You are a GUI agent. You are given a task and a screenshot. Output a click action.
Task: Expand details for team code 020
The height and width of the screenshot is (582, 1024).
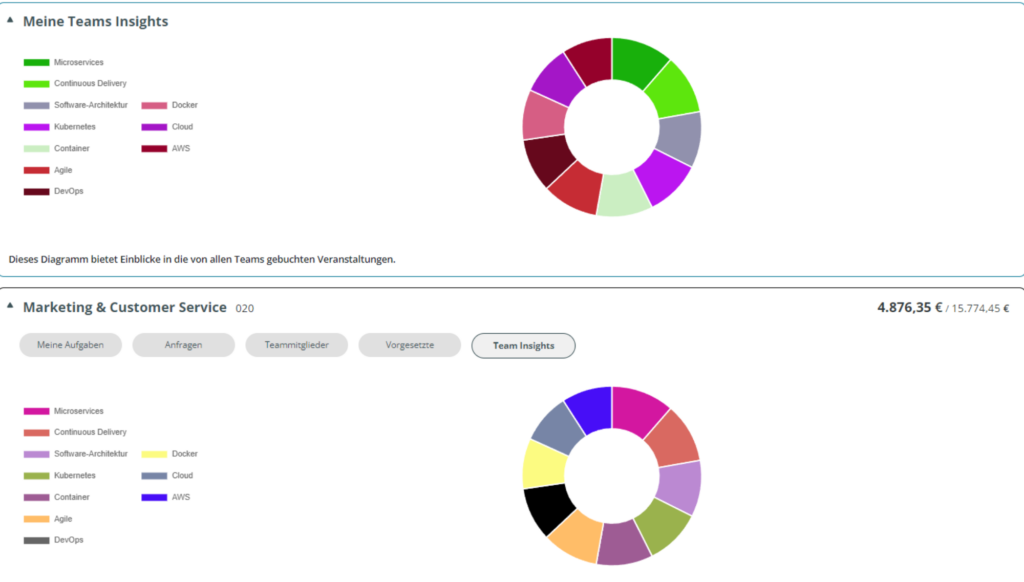[x=243, y=308]
